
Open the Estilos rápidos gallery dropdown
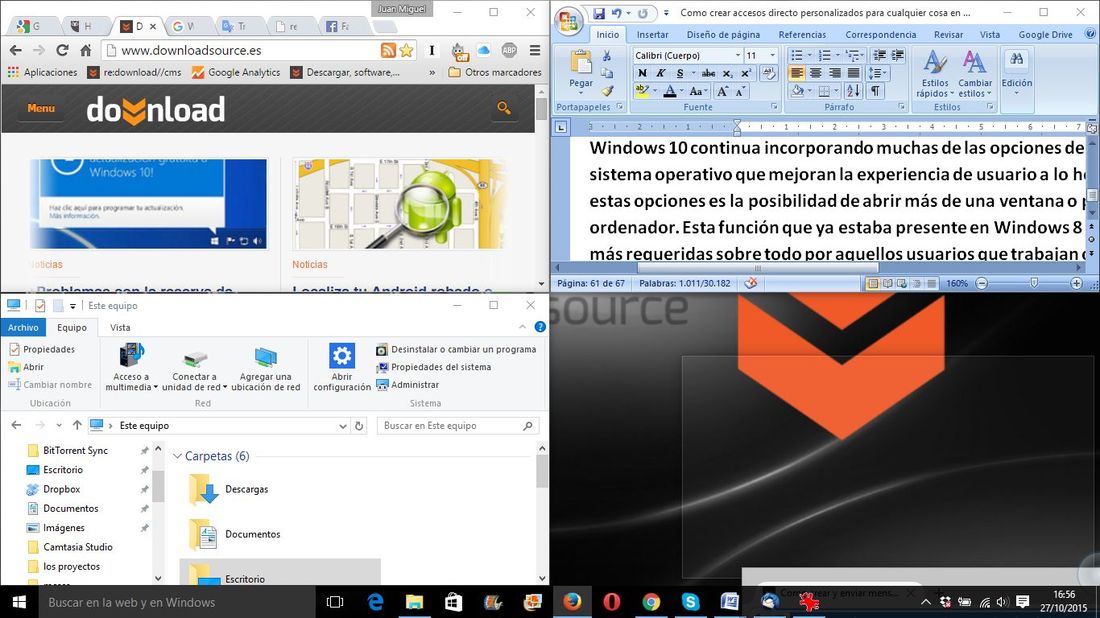point(935,74)
